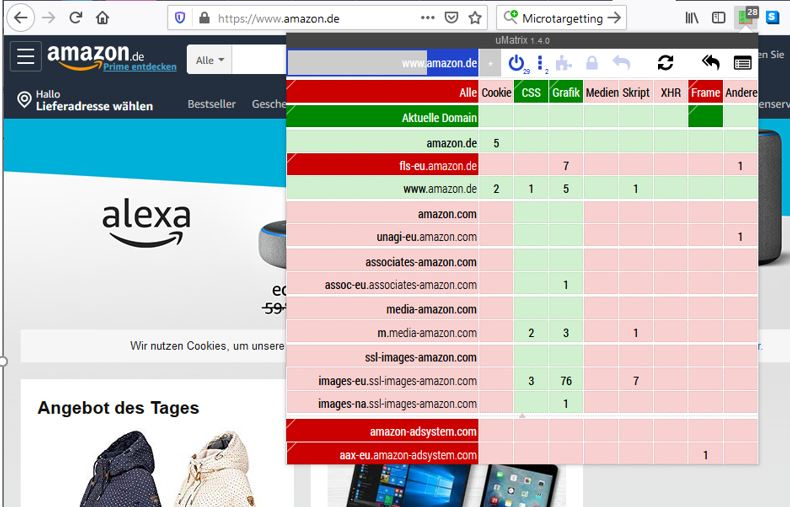Viewport: 790px width, 507px height.
Task: Revert all temporary changes with black arrows
Action: click(710, 63)
